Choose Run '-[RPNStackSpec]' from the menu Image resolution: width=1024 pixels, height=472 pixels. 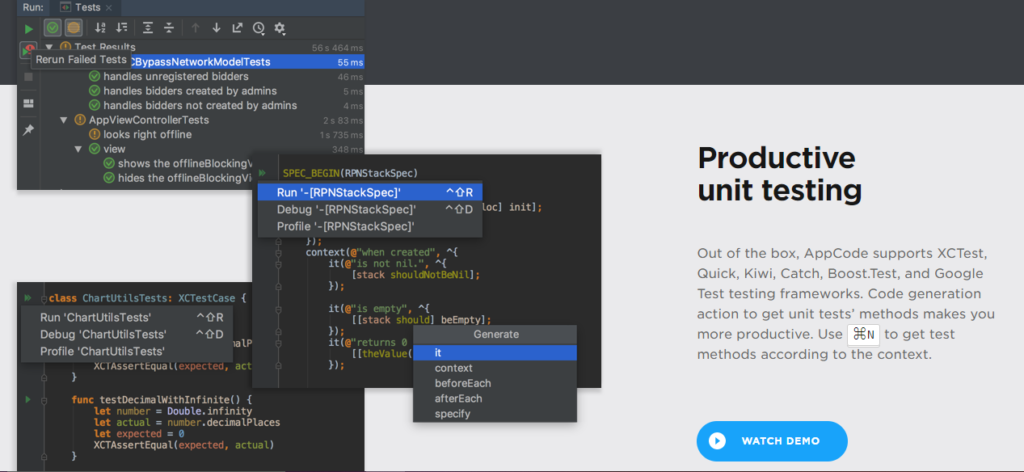click(370, 192)
